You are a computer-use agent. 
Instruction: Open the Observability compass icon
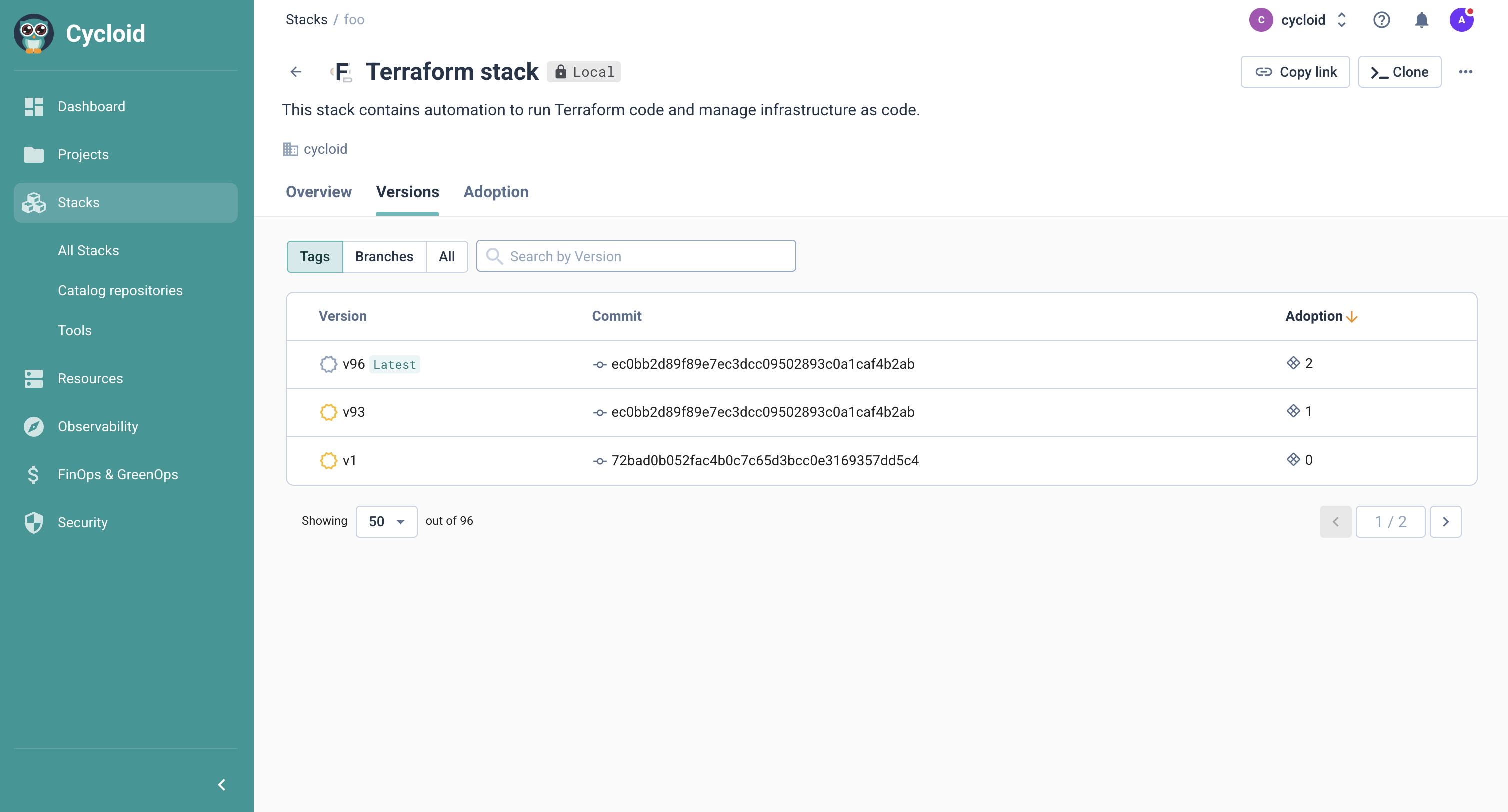point(34,427)
